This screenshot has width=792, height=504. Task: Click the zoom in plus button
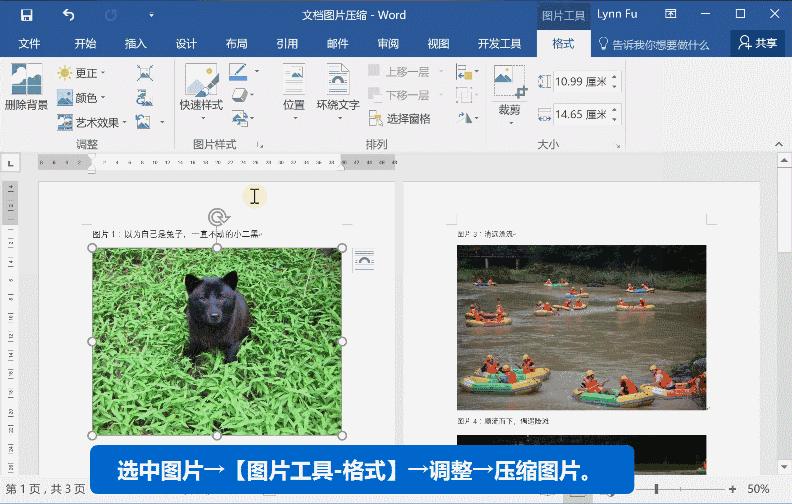coord(732,489)
